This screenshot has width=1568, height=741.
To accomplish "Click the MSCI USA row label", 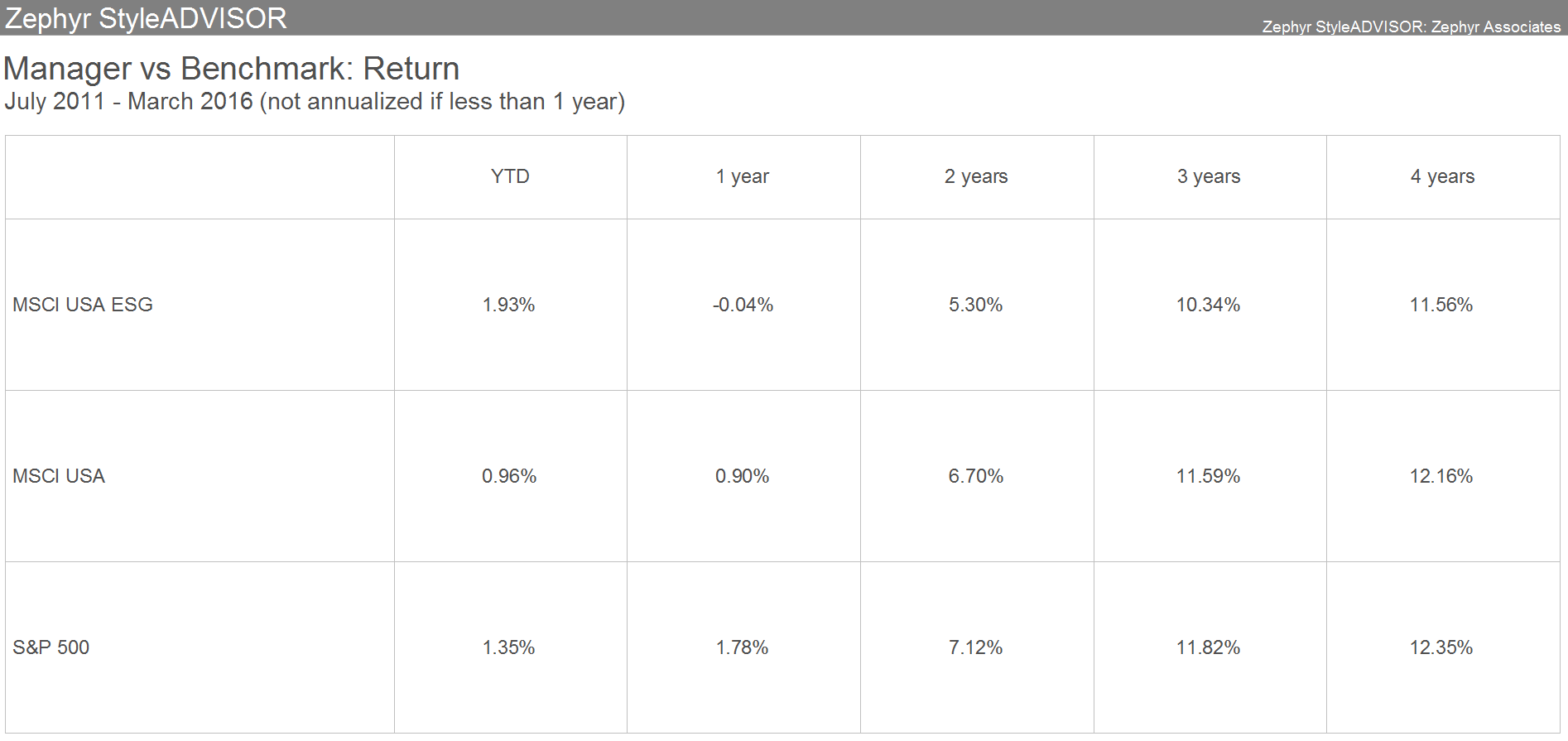I will coord(59,476).
